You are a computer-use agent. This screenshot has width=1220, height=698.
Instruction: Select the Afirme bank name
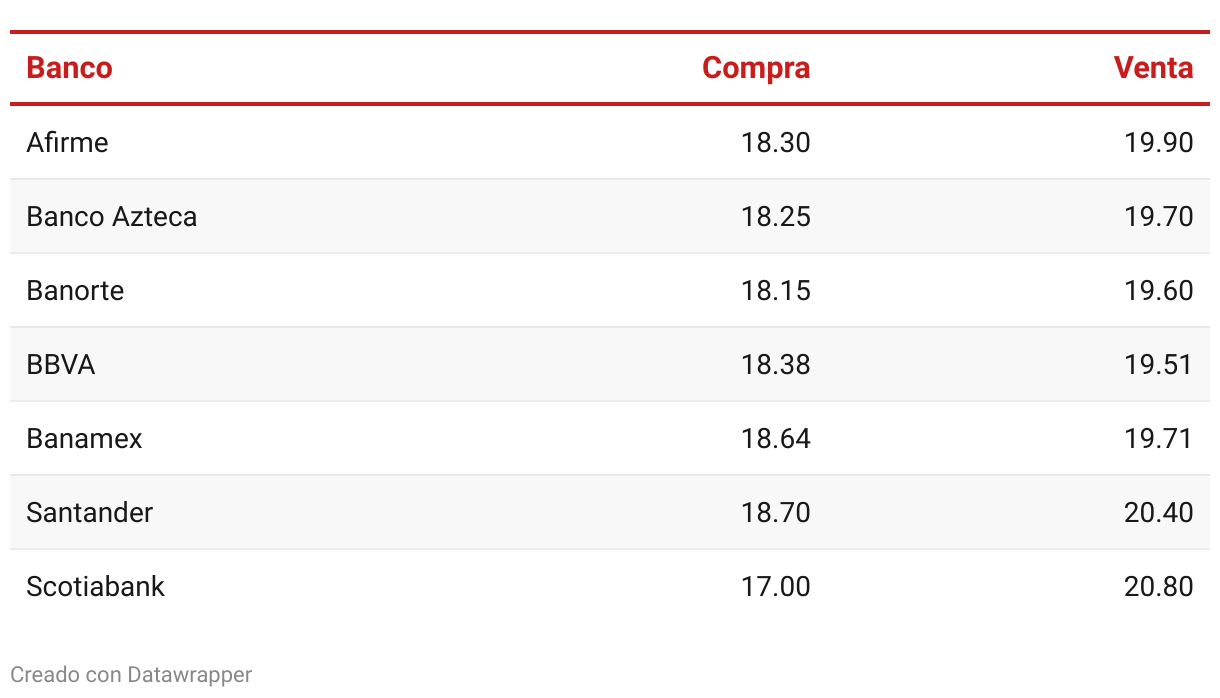pos(67,142)
